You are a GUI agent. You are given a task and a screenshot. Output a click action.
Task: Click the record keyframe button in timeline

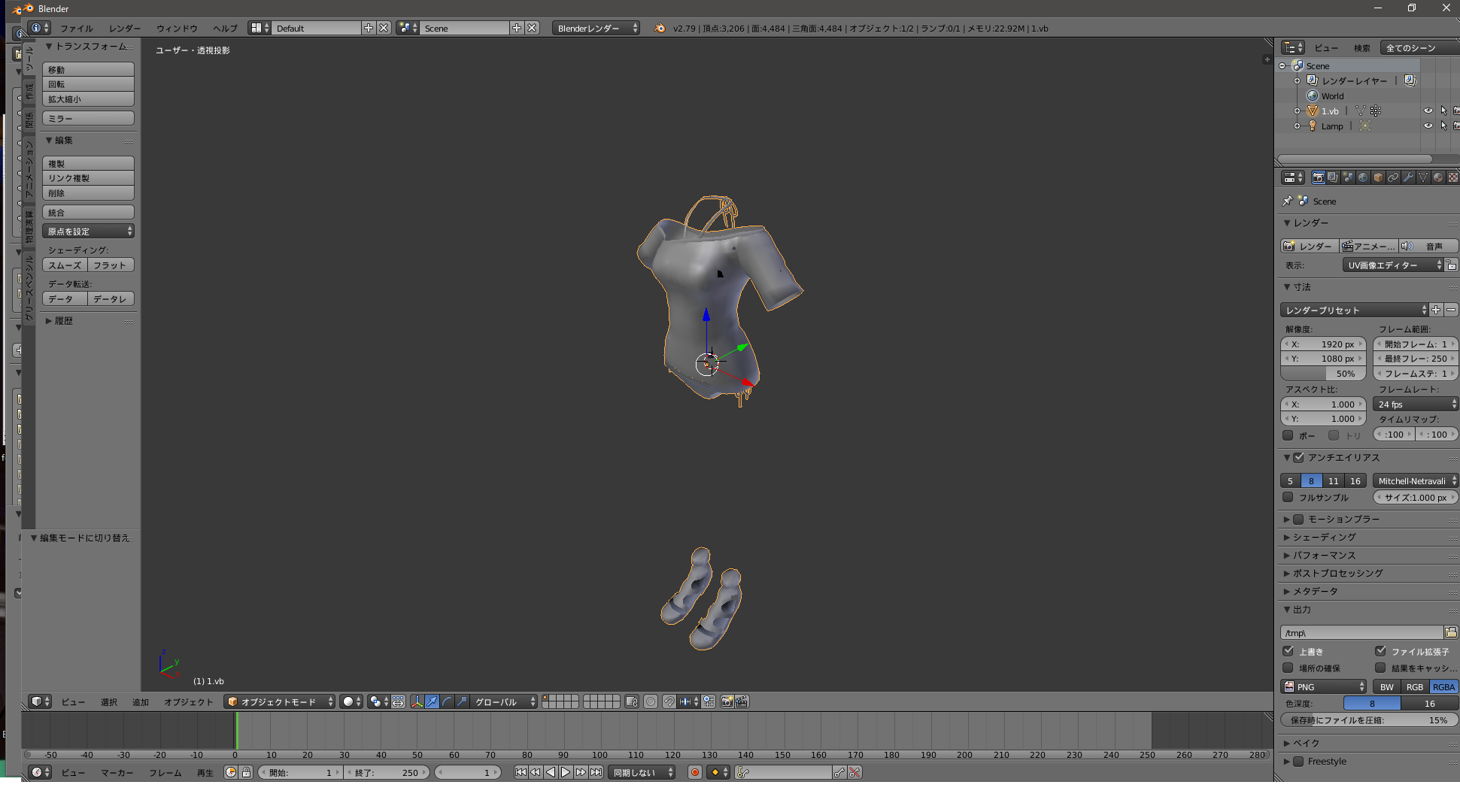[x=695, y=772]
